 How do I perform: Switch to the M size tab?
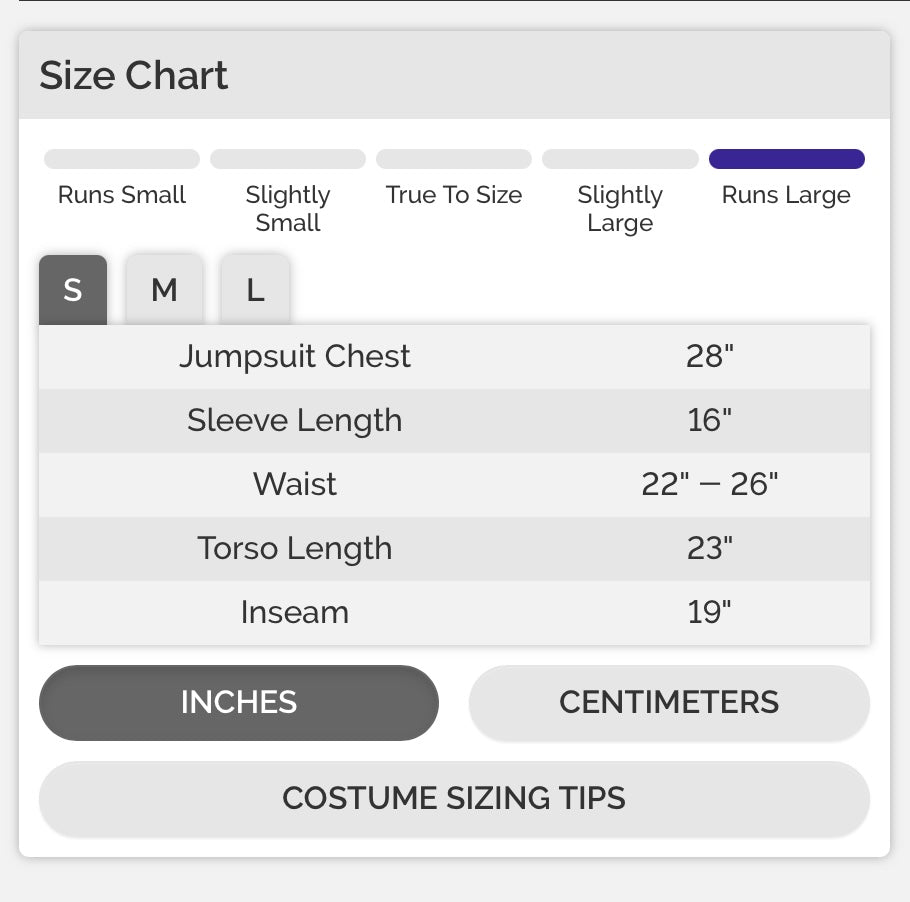[164, 290]
